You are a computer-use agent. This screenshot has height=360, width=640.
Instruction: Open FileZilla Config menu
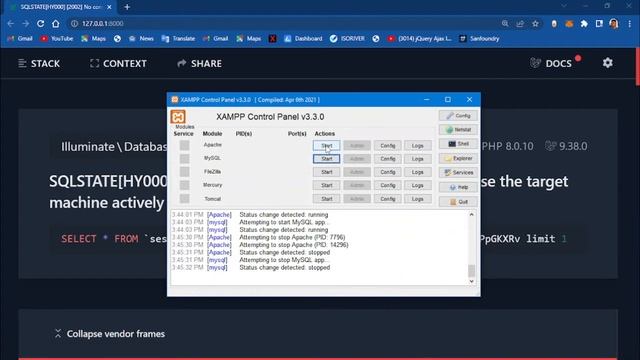[387, 172]
